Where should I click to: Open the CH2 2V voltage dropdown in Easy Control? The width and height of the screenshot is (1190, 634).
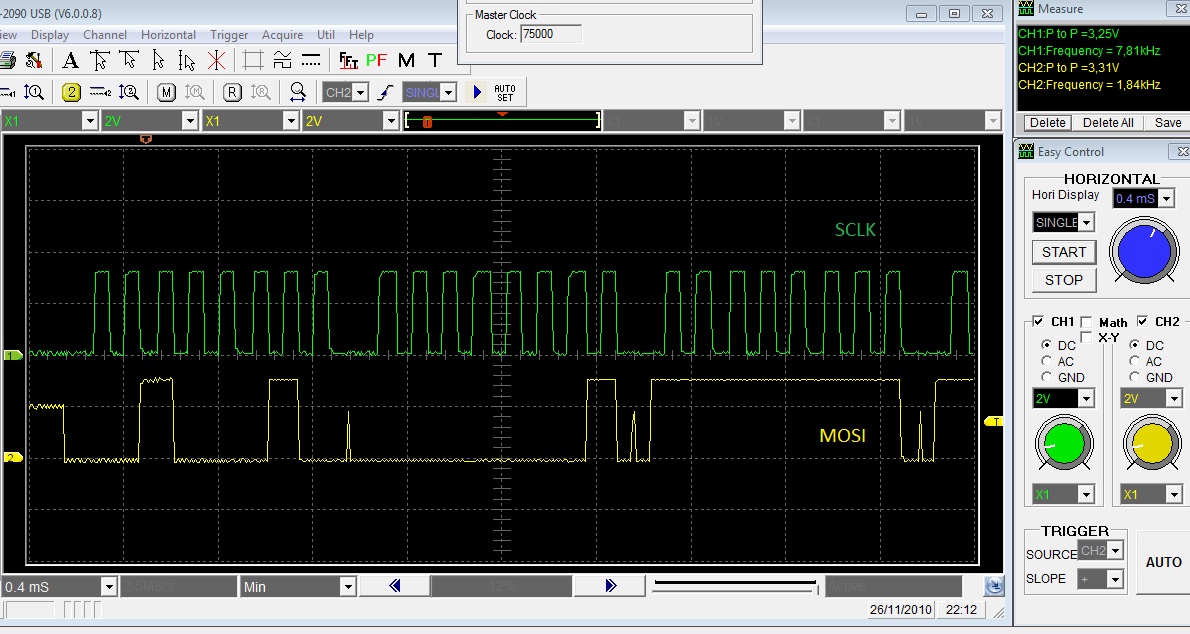pos(1174,399)
